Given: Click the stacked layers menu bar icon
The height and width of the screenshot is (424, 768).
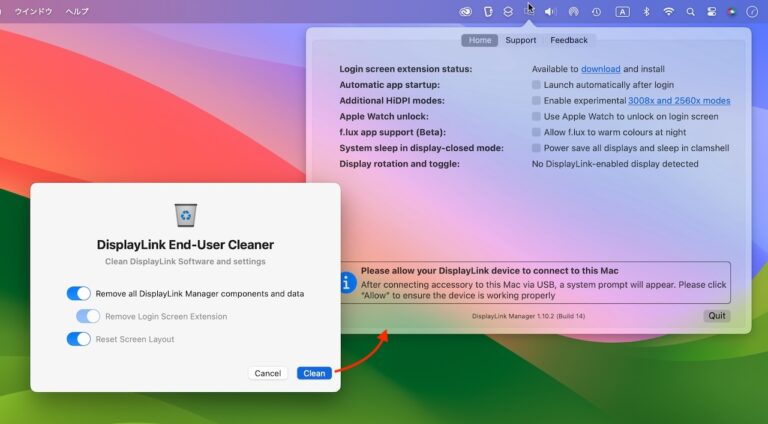Looking at the screenshot, I should coord(508,12).
